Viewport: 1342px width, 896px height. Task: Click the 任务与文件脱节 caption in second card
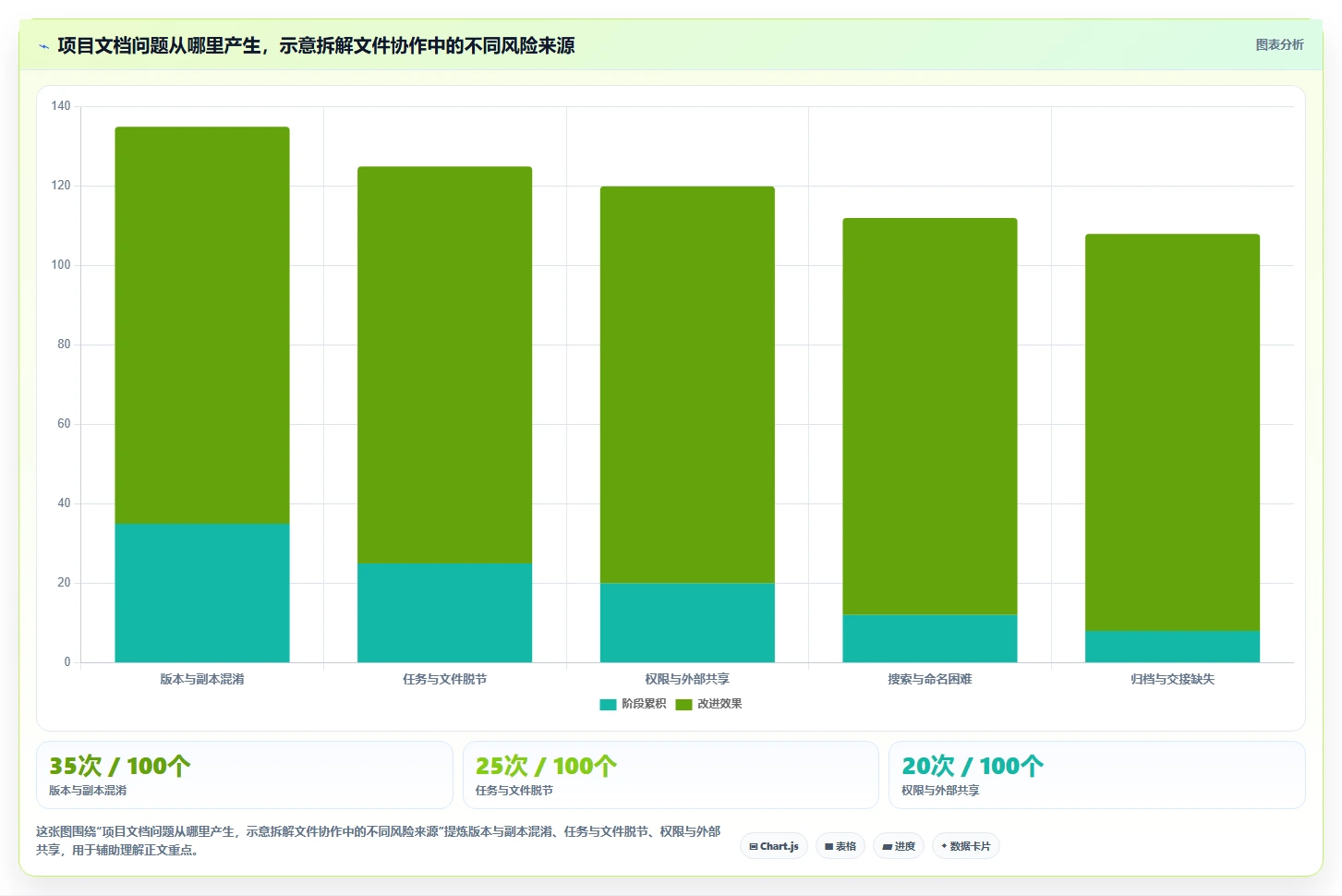click(514, 791)
